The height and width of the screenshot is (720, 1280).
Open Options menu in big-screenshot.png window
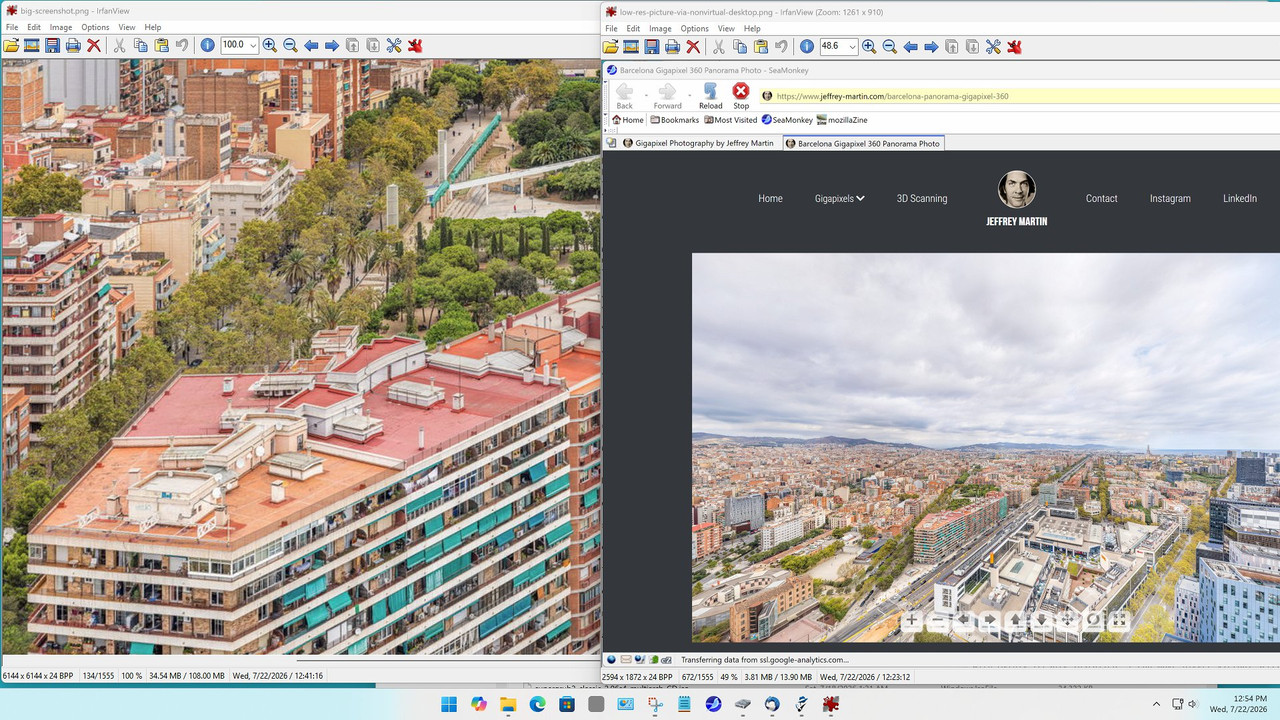[95, 27]
